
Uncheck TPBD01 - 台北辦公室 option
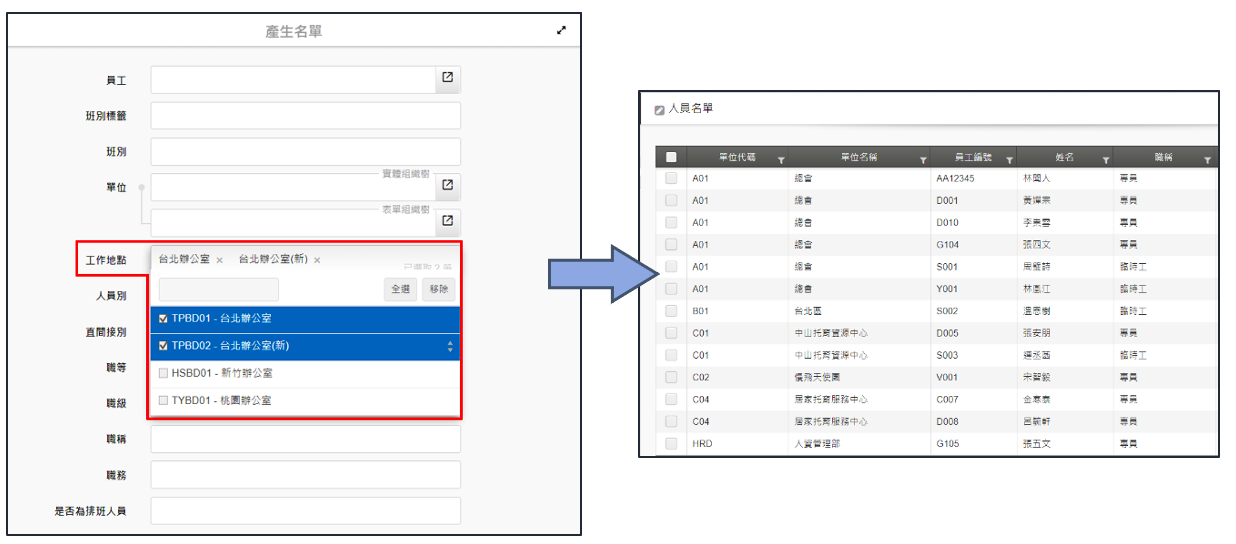[x=163, y=319]
